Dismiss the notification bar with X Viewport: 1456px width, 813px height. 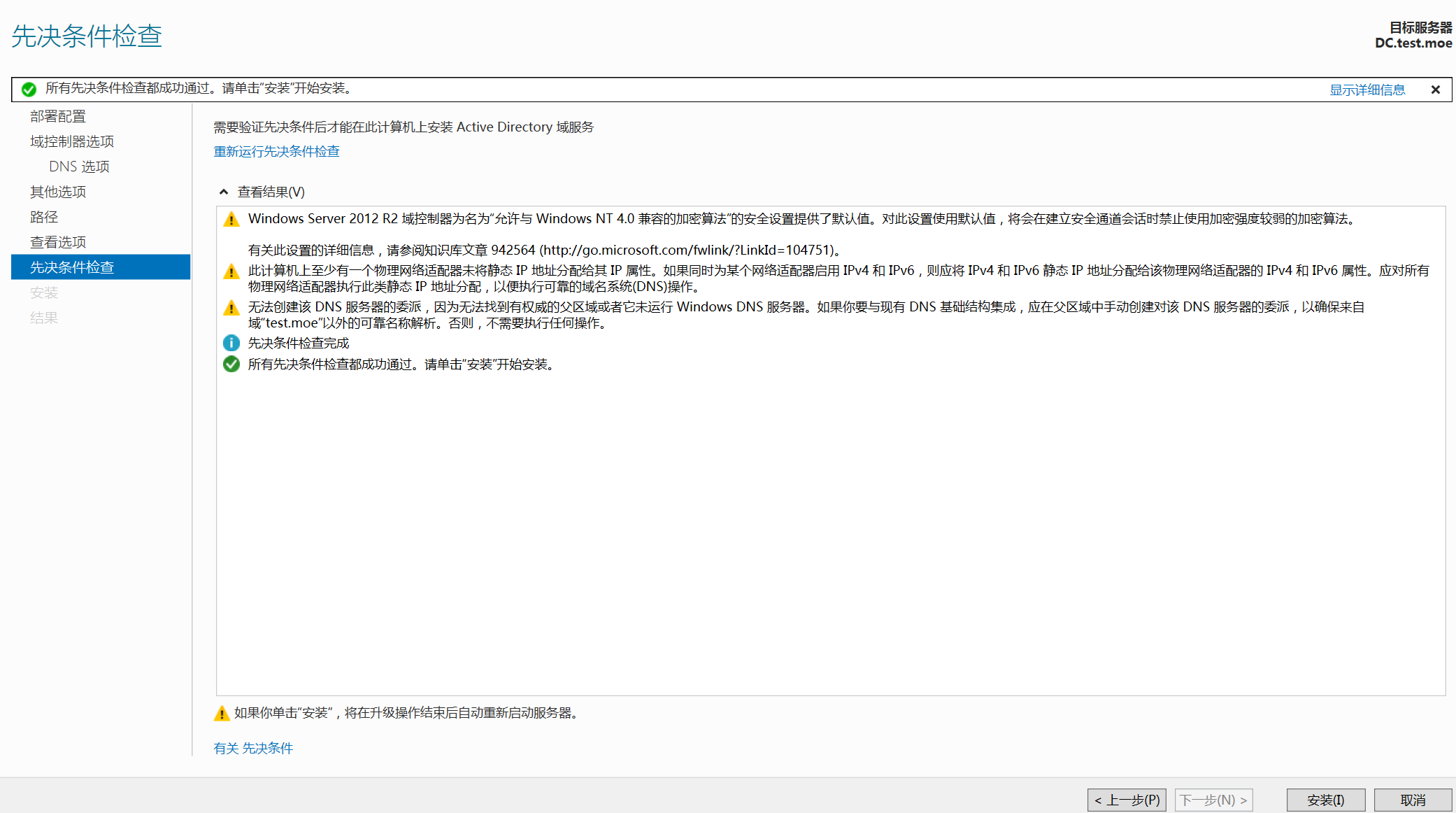(x=1435, y=90)
